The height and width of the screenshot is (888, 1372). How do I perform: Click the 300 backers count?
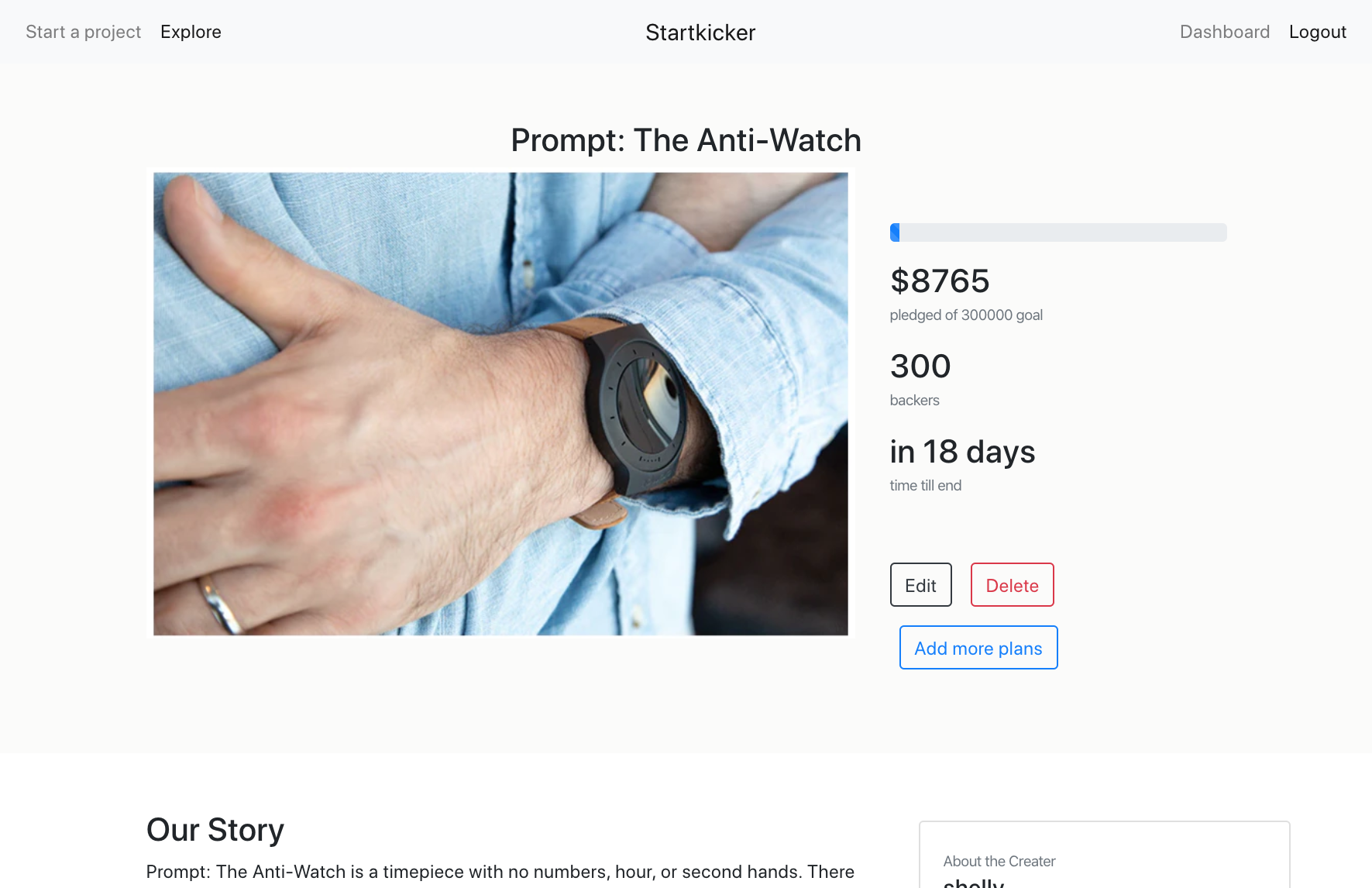tap(920, 366)
